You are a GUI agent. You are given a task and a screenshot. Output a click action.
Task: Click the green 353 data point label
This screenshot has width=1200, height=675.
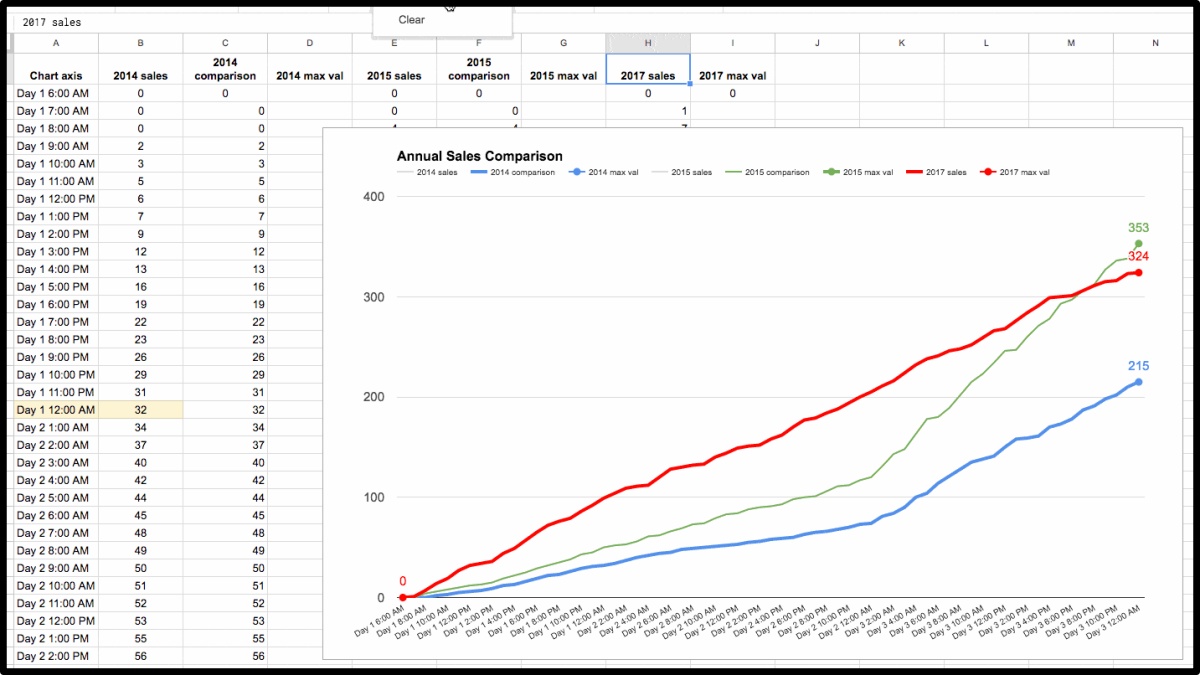(x=1138, y=228)
